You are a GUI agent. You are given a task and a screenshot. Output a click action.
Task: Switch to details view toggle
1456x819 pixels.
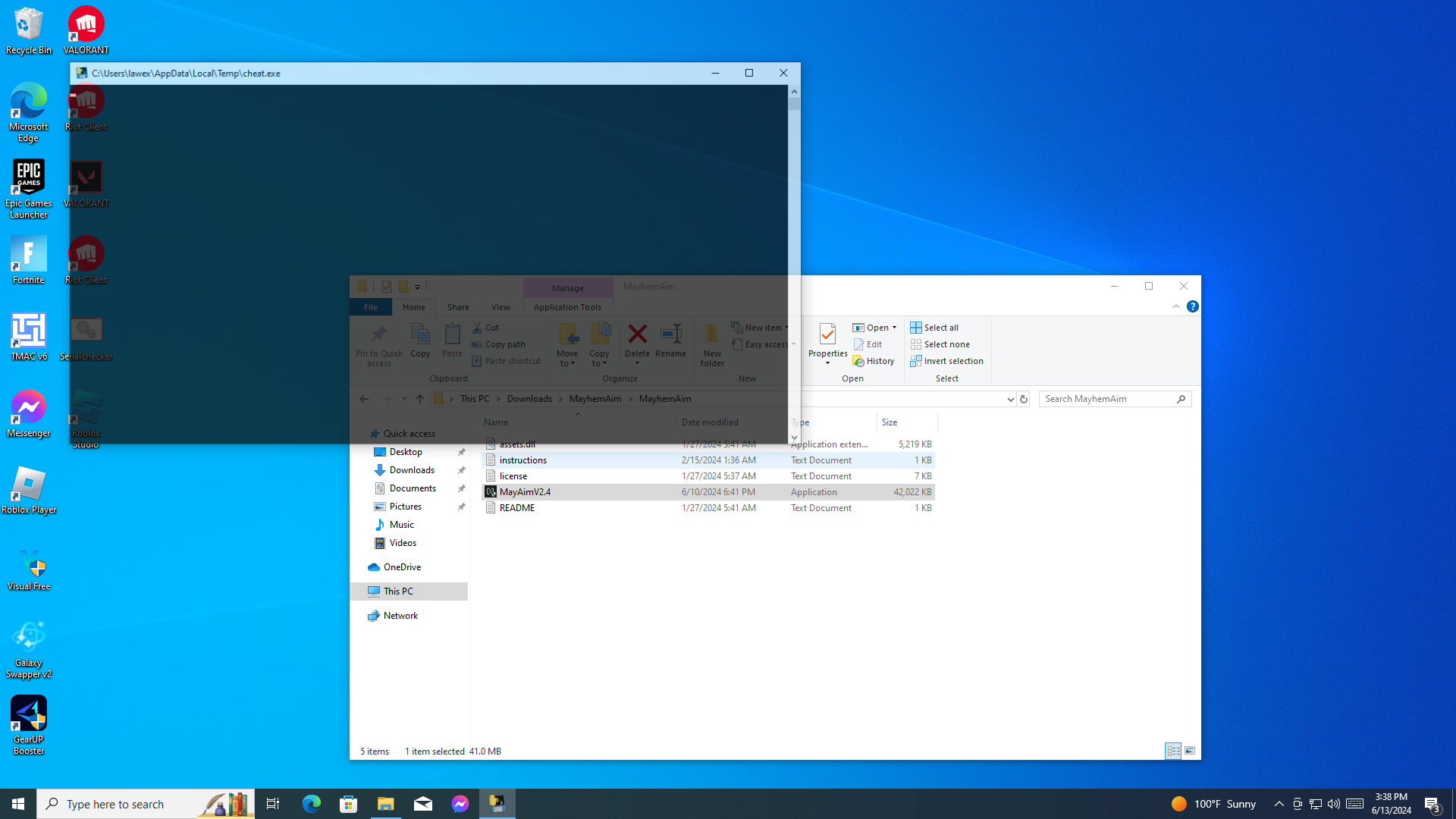[x=1173, y=752]
